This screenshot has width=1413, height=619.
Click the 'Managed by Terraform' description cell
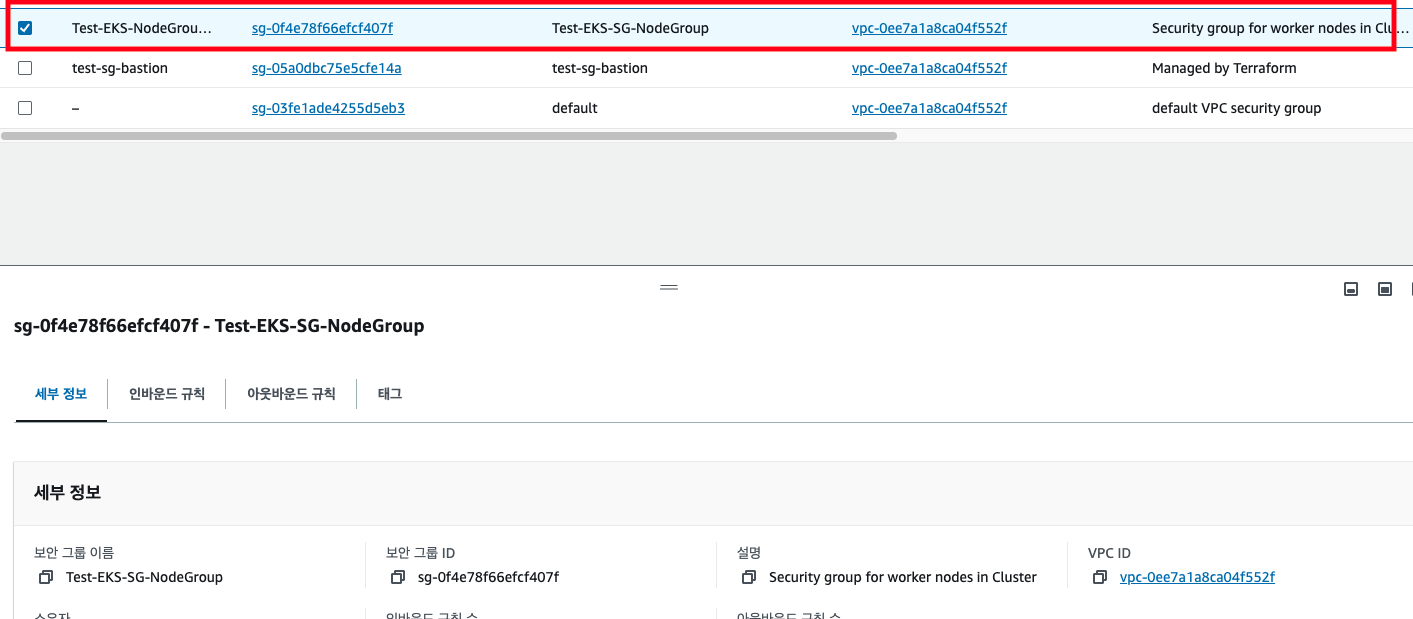click(x=1224, y=68)
